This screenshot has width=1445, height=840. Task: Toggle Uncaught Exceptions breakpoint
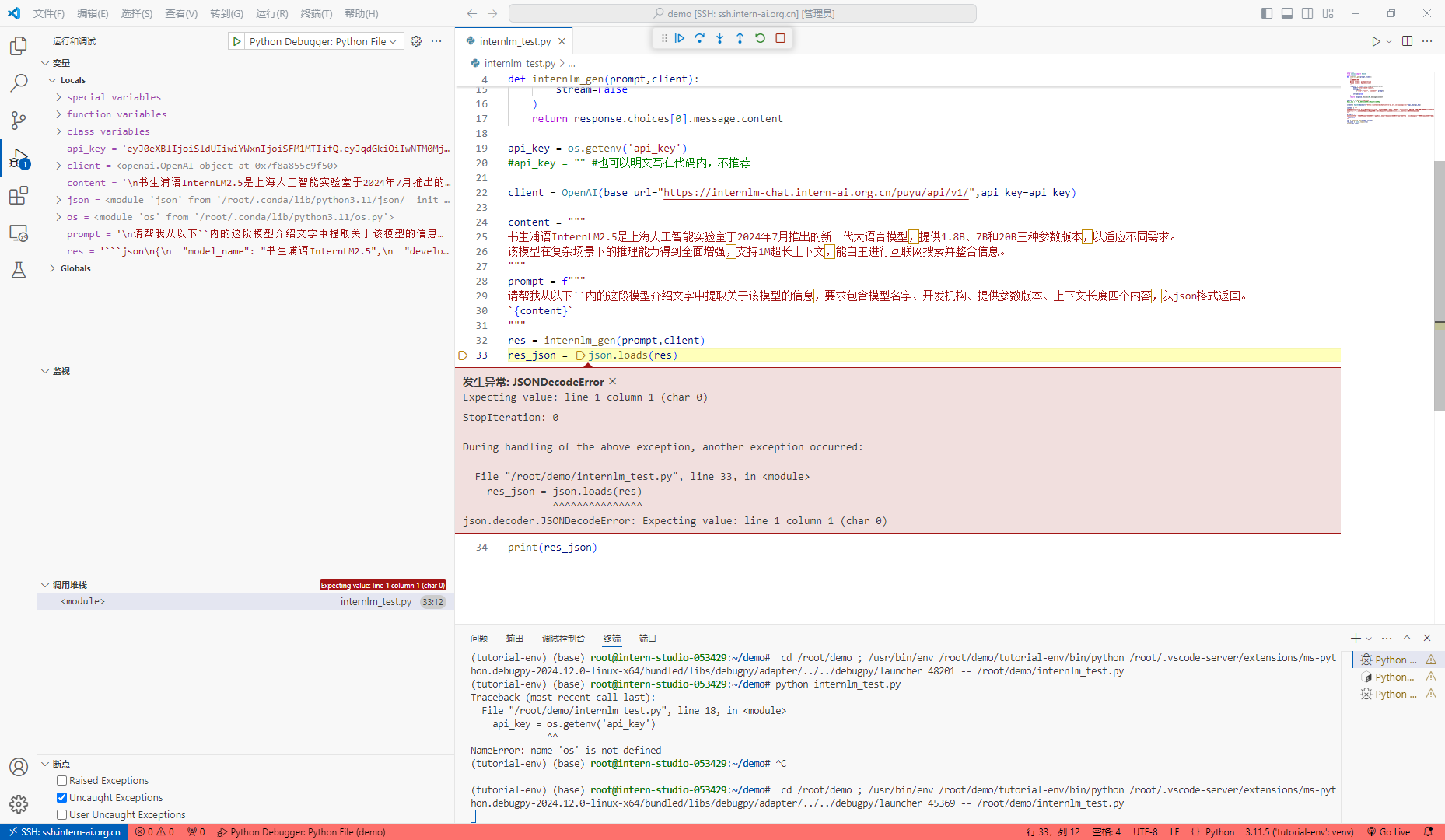pos(61,798)
